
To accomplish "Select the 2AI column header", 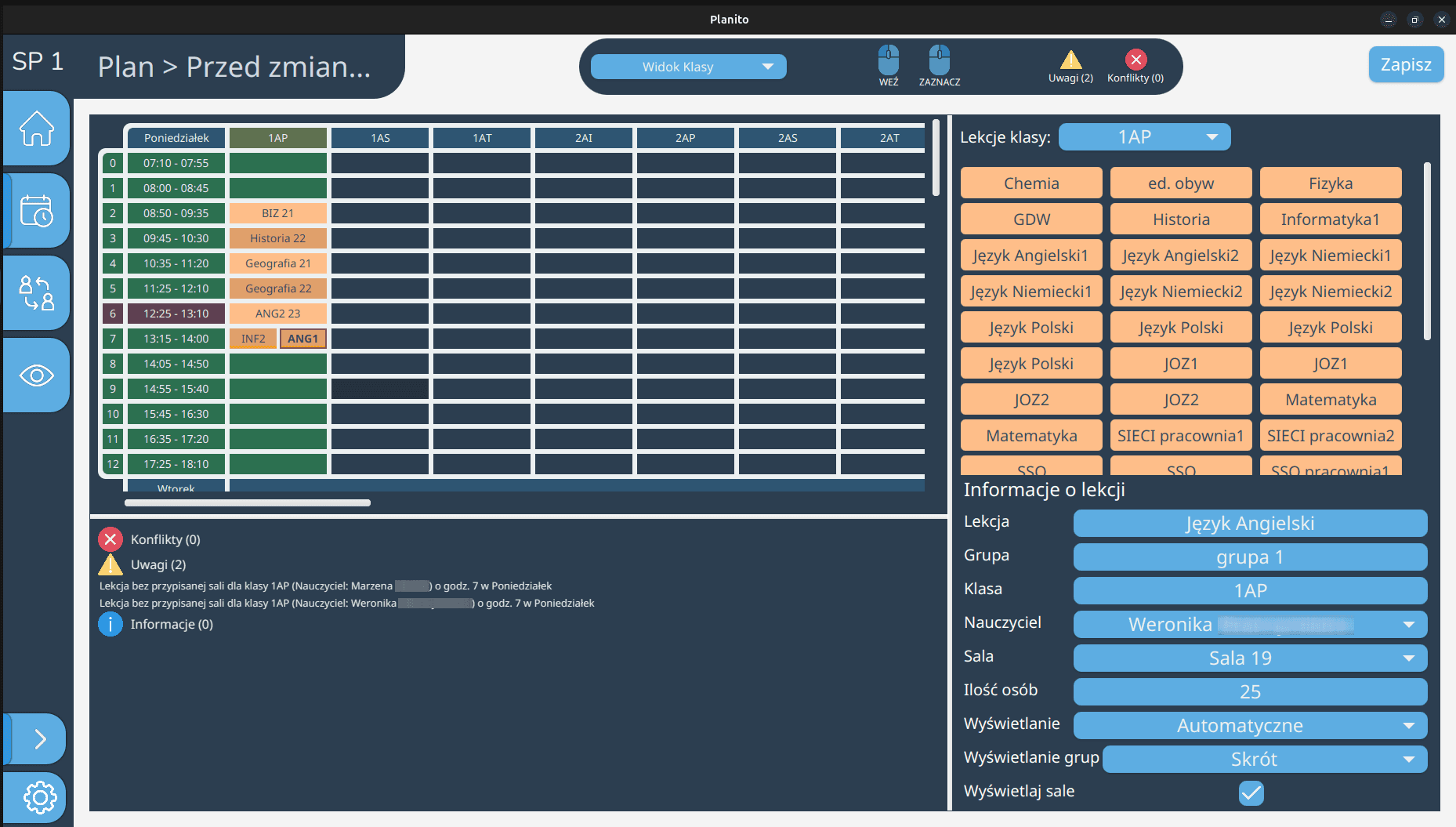I will click(584, 138).
